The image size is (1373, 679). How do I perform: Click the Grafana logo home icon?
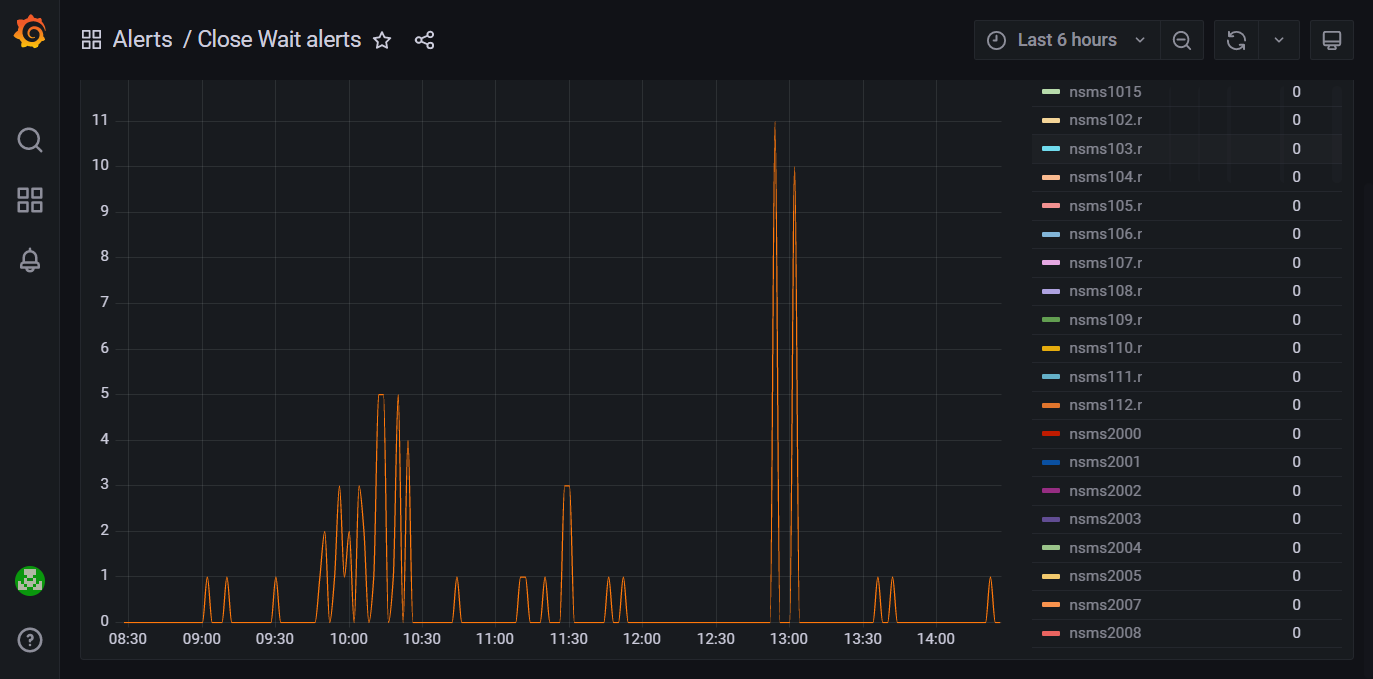pos(30,32)
